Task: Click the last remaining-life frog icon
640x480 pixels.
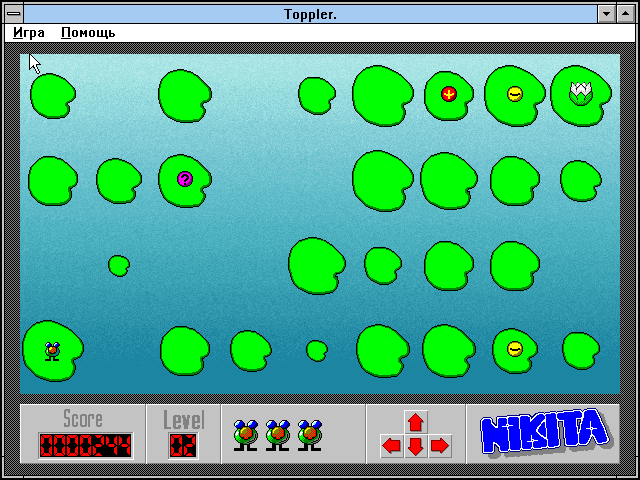Action: point(309,436)
